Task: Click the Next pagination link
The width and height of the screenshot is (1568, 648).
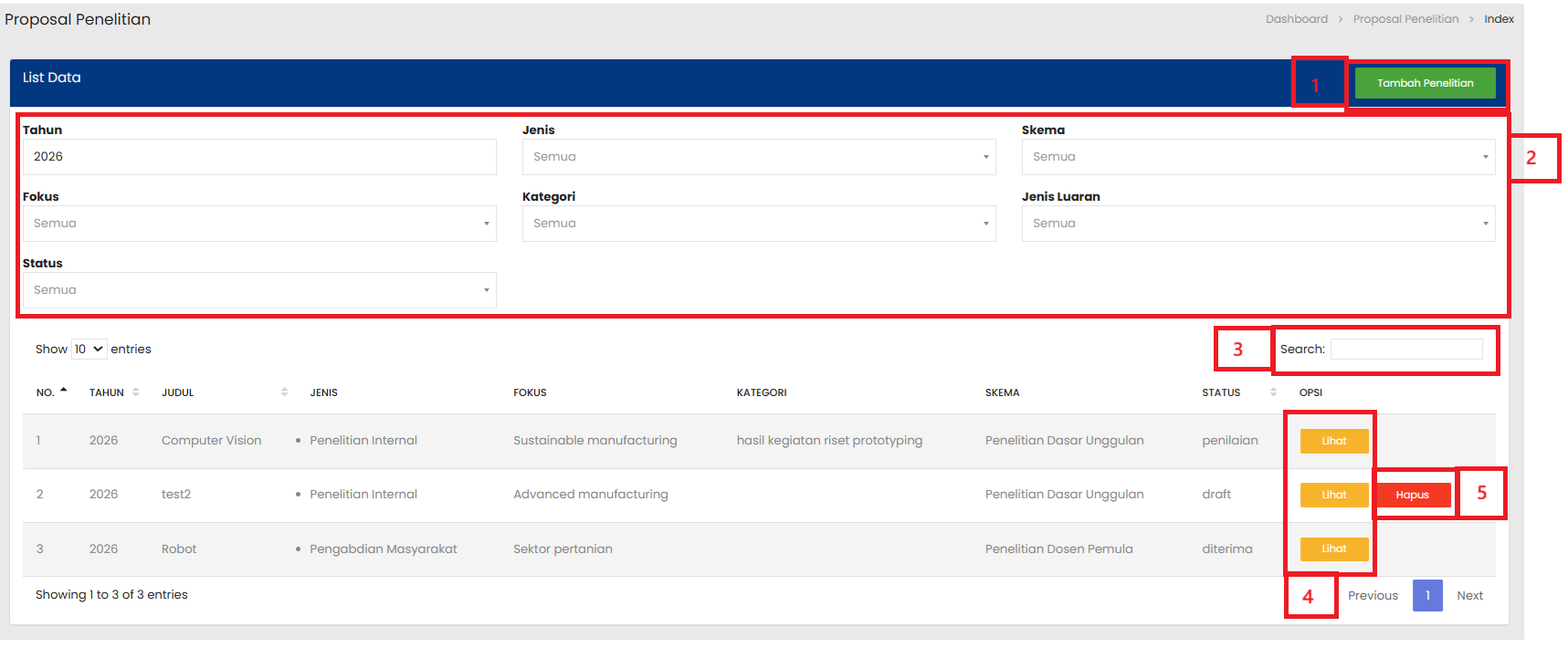Action: click(1468, 595)
